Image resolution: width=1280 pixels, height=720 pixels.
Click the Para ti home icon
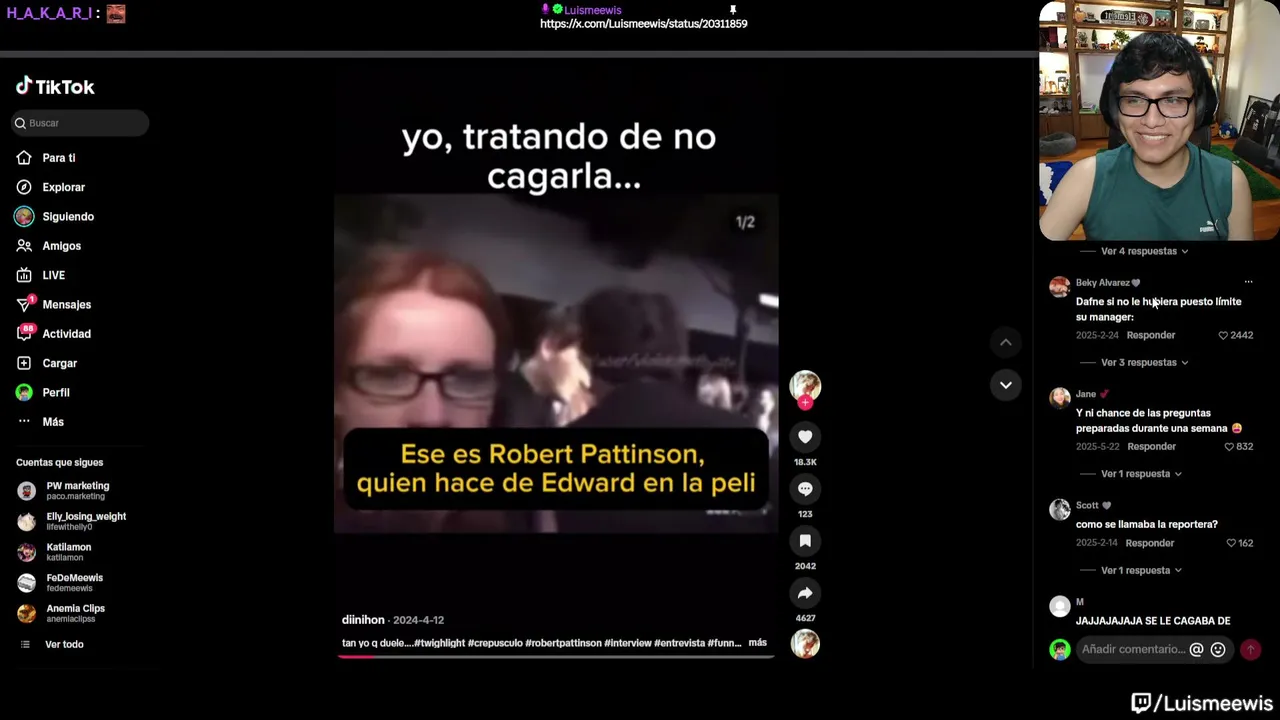pos(24,158)
